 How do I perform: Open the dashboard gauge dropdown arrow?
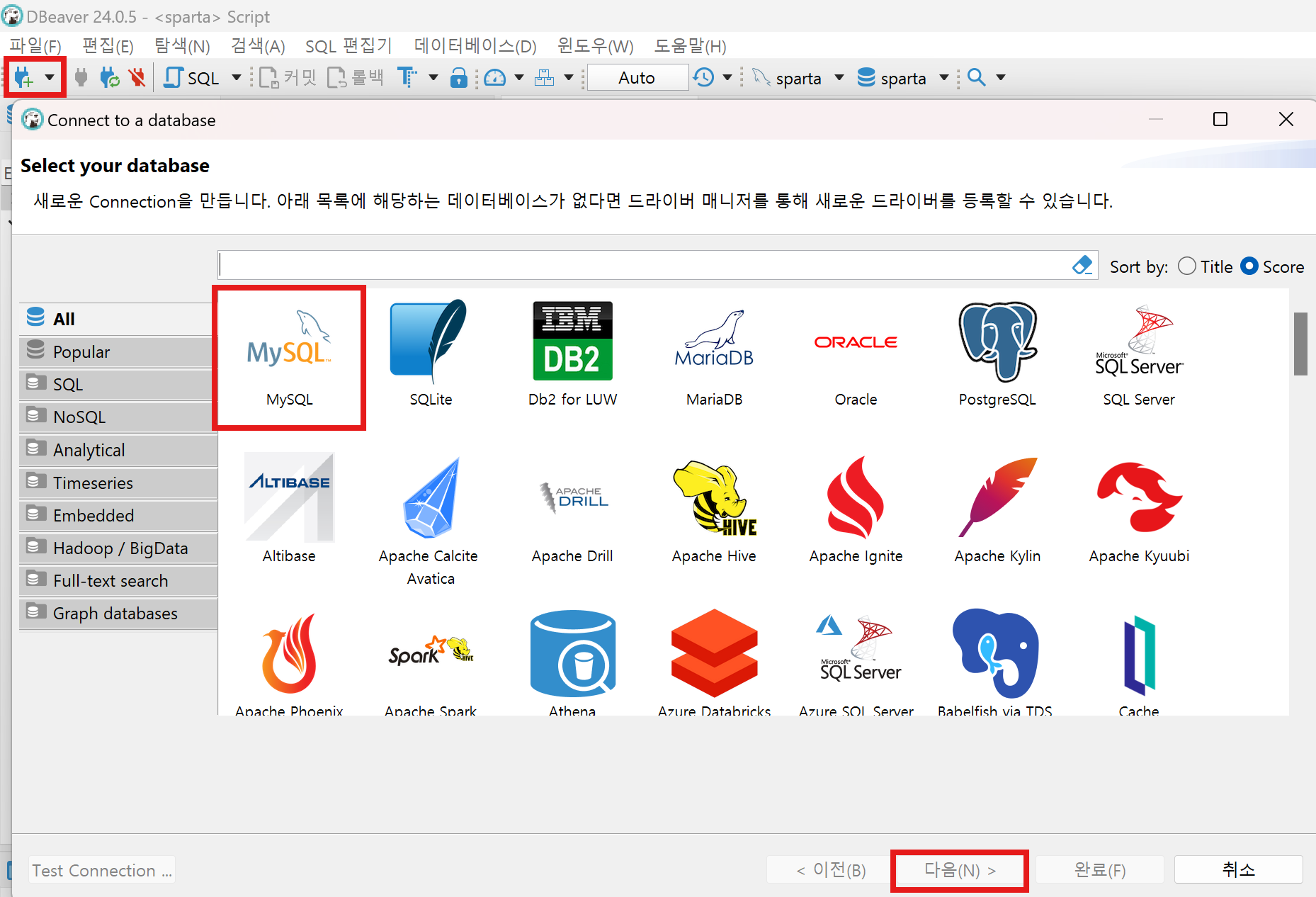(x=519, y=77)
